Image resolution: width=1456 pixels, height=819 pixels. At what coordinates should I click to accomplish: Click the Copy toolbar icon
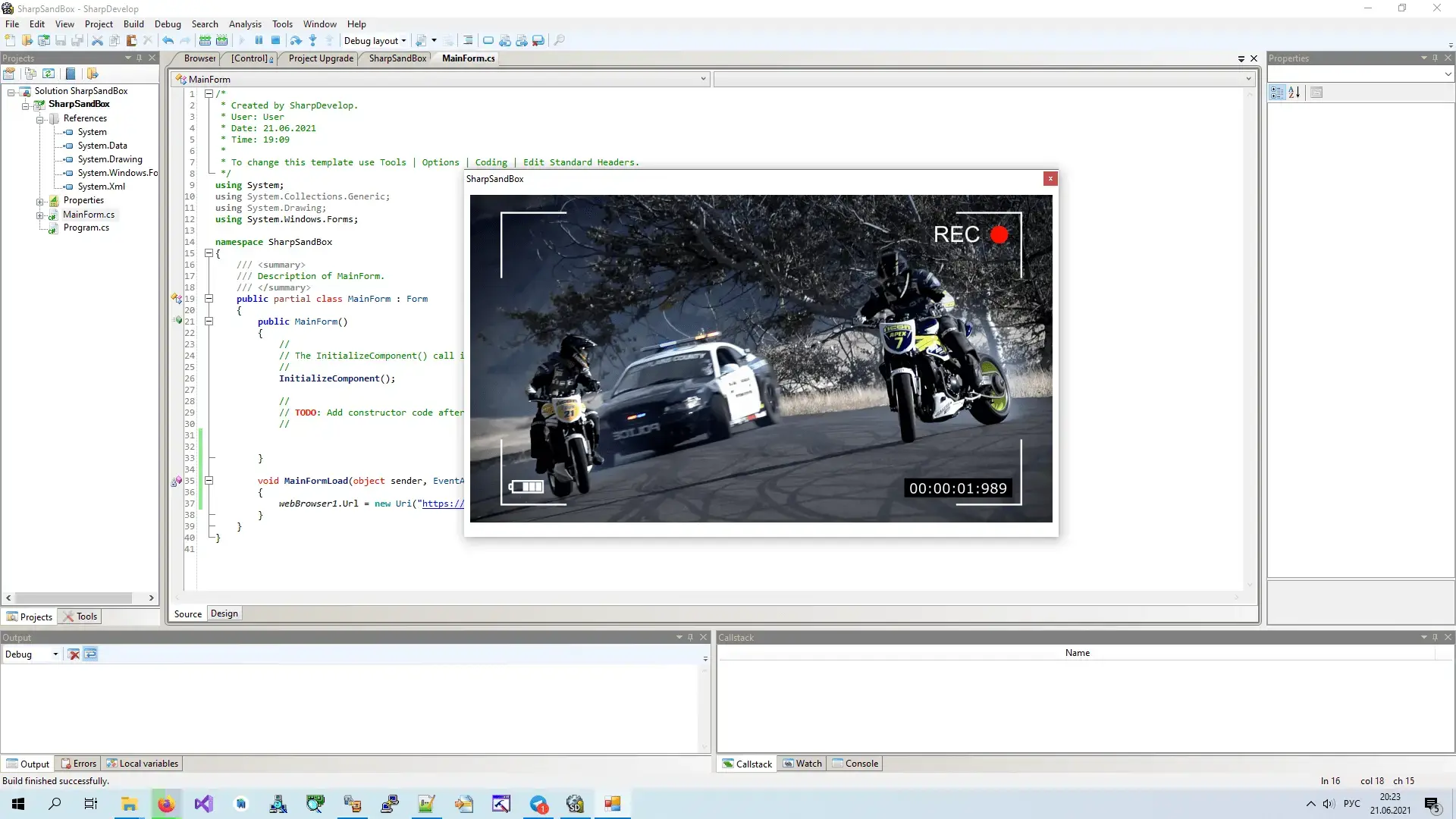115,40
